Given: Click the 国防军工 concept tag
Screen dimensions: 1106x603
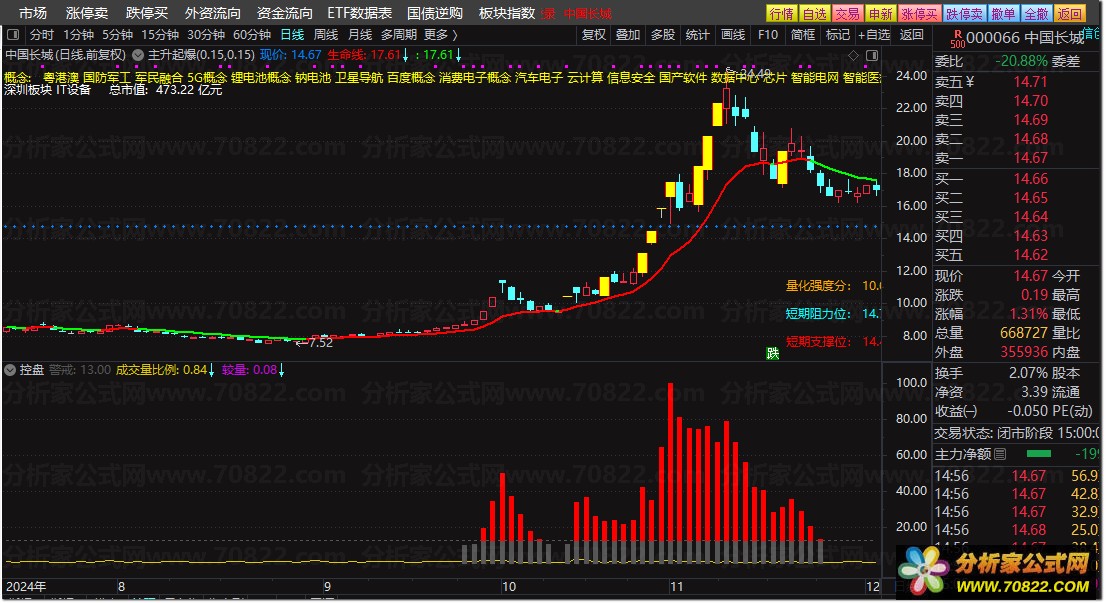Looking at the screenshot, I should [107, 78].
